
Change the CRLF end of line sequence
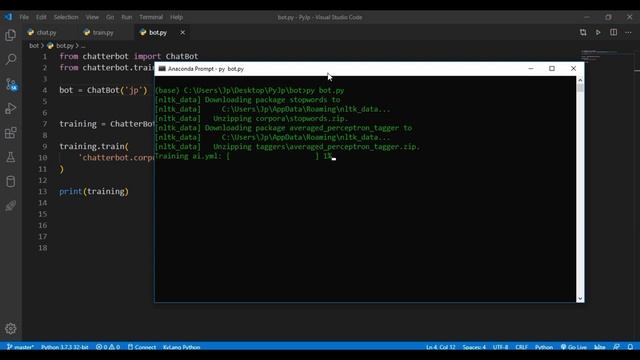(522, 347)
